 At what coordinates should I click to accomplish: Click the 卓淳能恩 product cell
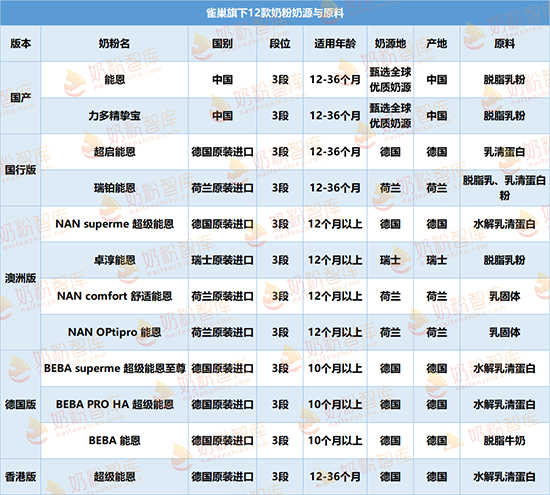point(114,260)
